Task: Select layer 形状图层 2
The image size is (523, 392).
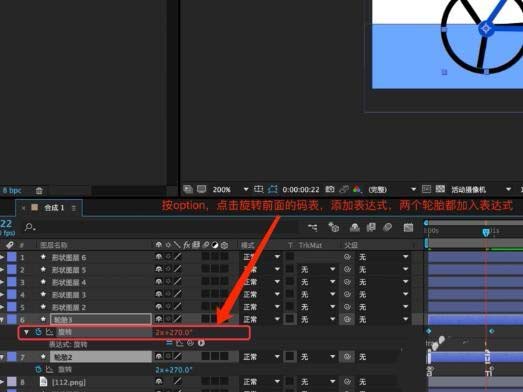Action: tap(69, 307)
